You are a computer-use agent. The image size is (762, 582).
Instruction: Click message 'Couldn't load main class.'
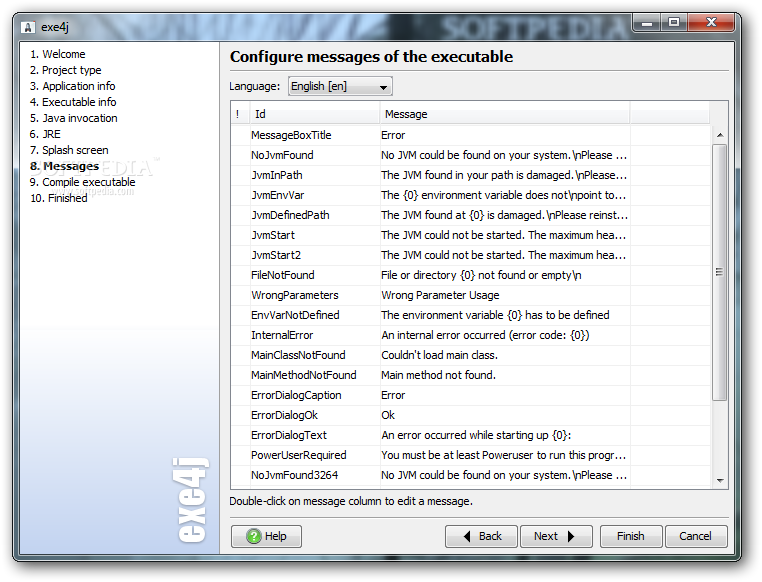click(x=439, y=355)
